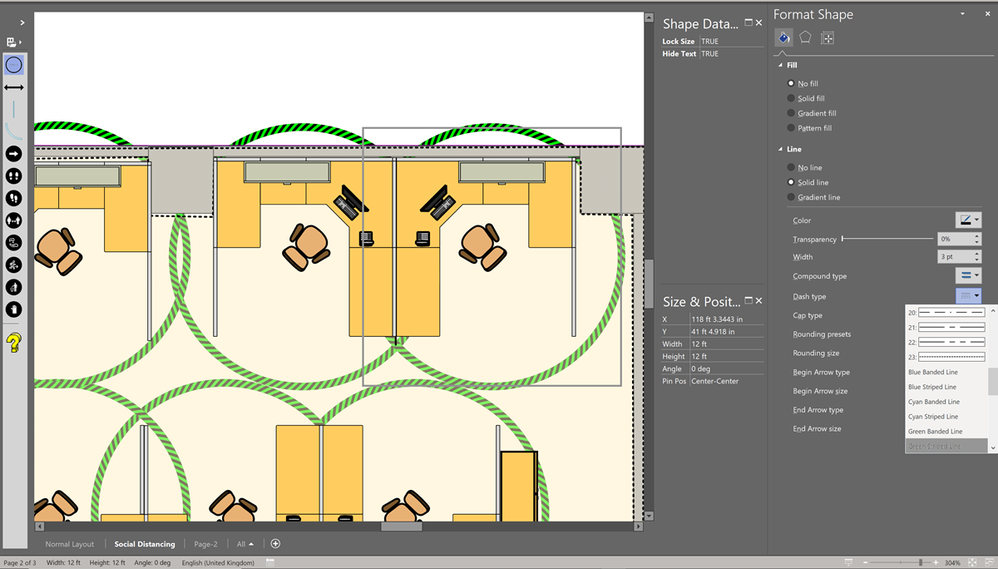Open the Compound type dropdown
This screenshot has height=569, width=998.
click(968, 276)
